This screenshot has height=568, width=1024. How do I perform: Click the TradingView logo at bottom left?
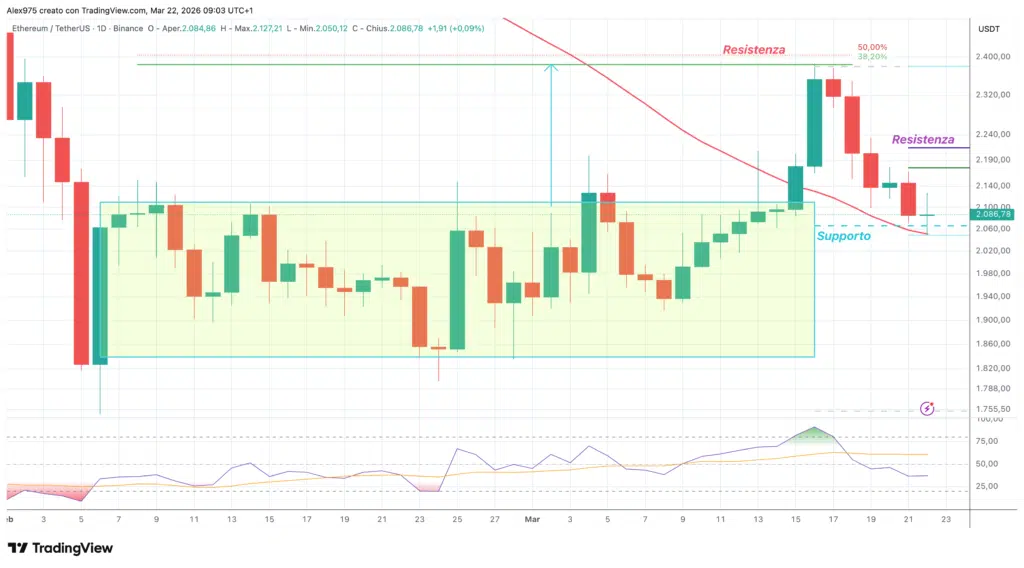[60, 548]
